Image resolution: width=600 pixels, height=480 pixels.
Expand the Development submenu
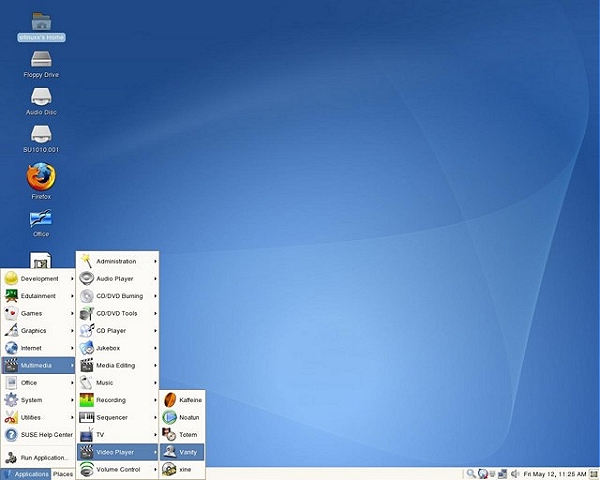pos(39,279)
